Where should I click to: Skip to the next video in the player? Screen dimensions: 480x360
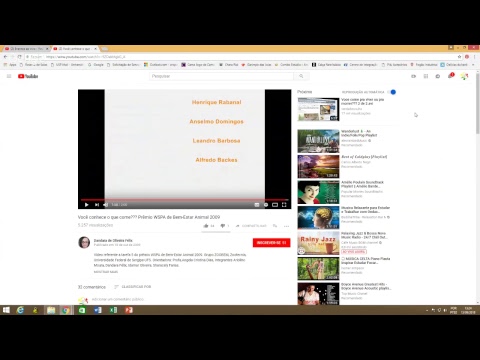pos(97,205)
